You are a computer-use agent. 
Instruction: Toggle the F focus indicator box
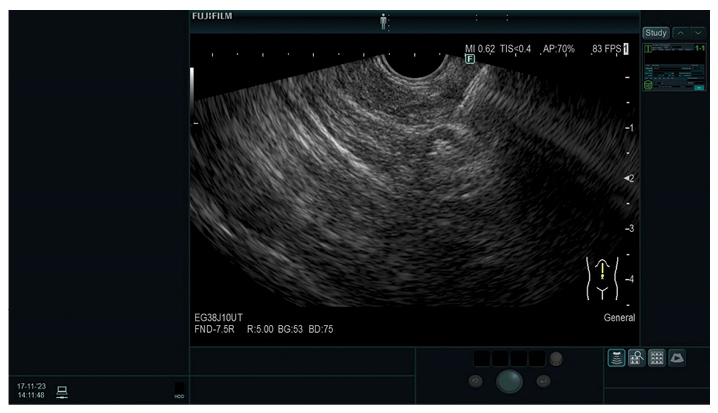click(469, 59)
